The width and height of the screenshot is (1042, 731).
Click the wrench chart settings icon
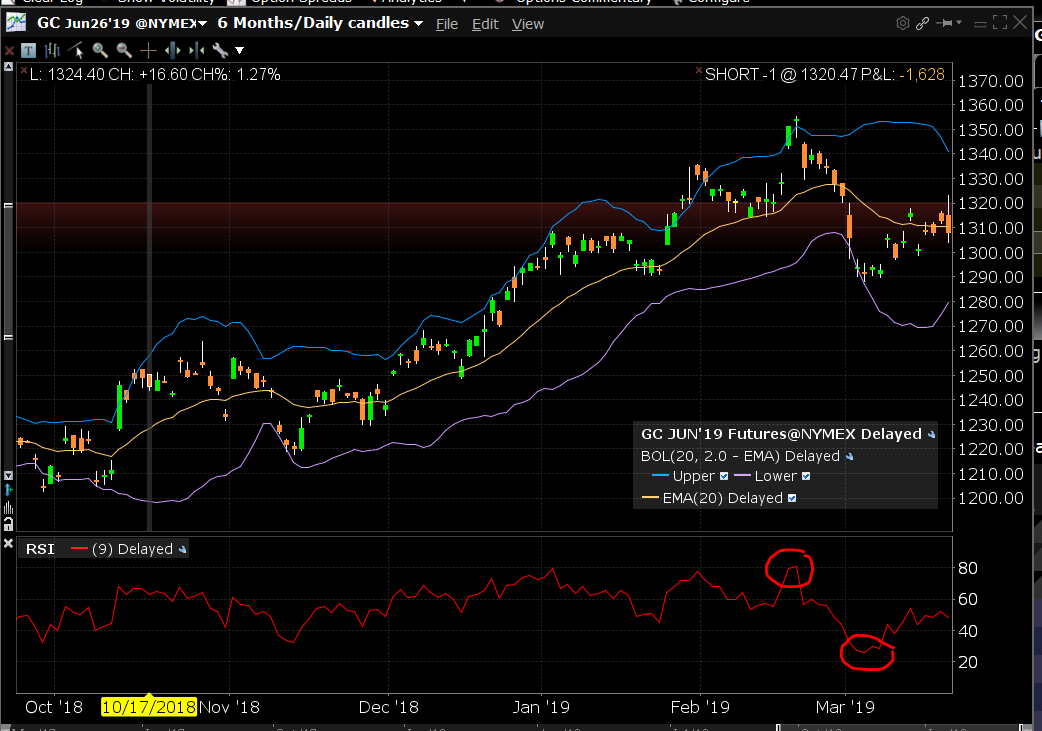[x=220, y=51]
